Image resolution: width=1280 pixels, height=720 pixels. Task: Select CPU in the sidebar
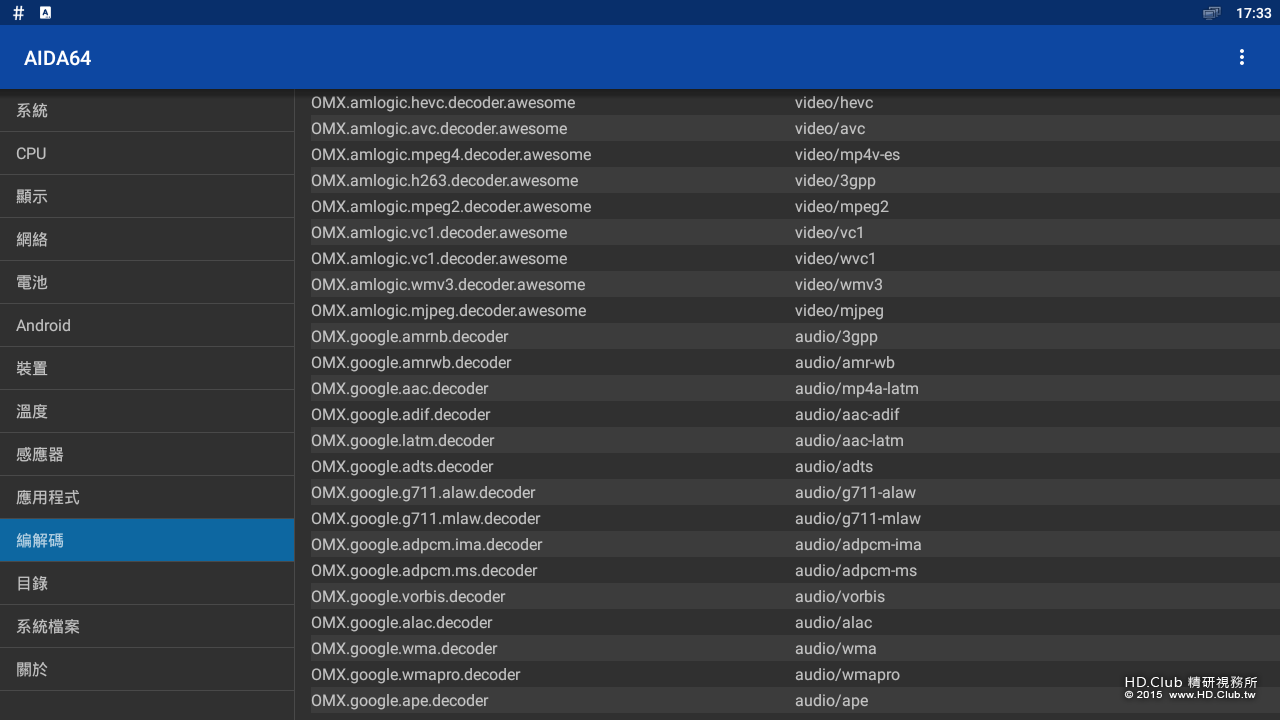pos(147,153)
